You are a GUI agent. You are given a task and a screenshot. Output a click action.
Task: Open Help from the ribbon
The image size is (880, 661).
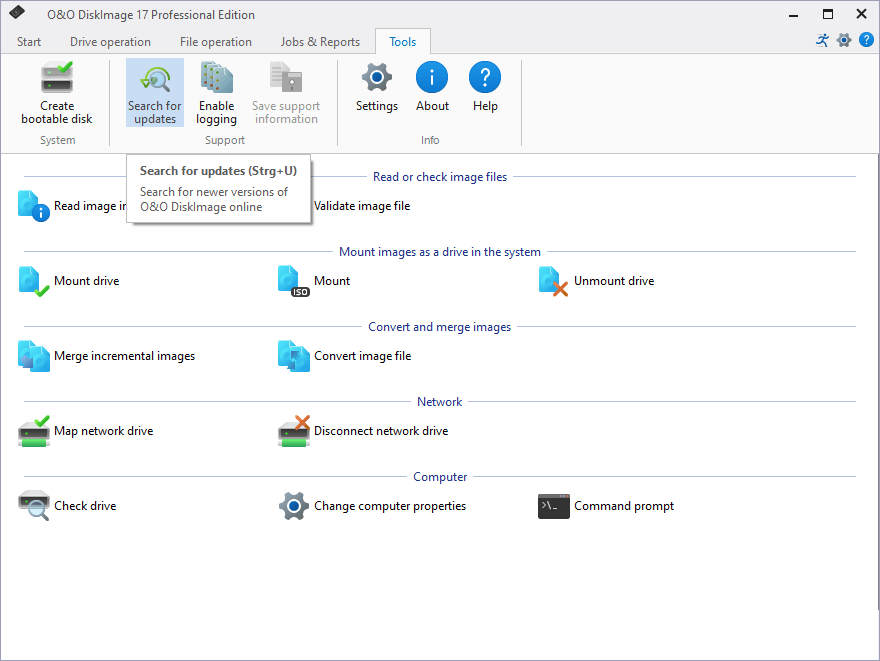tap(485, 78)
